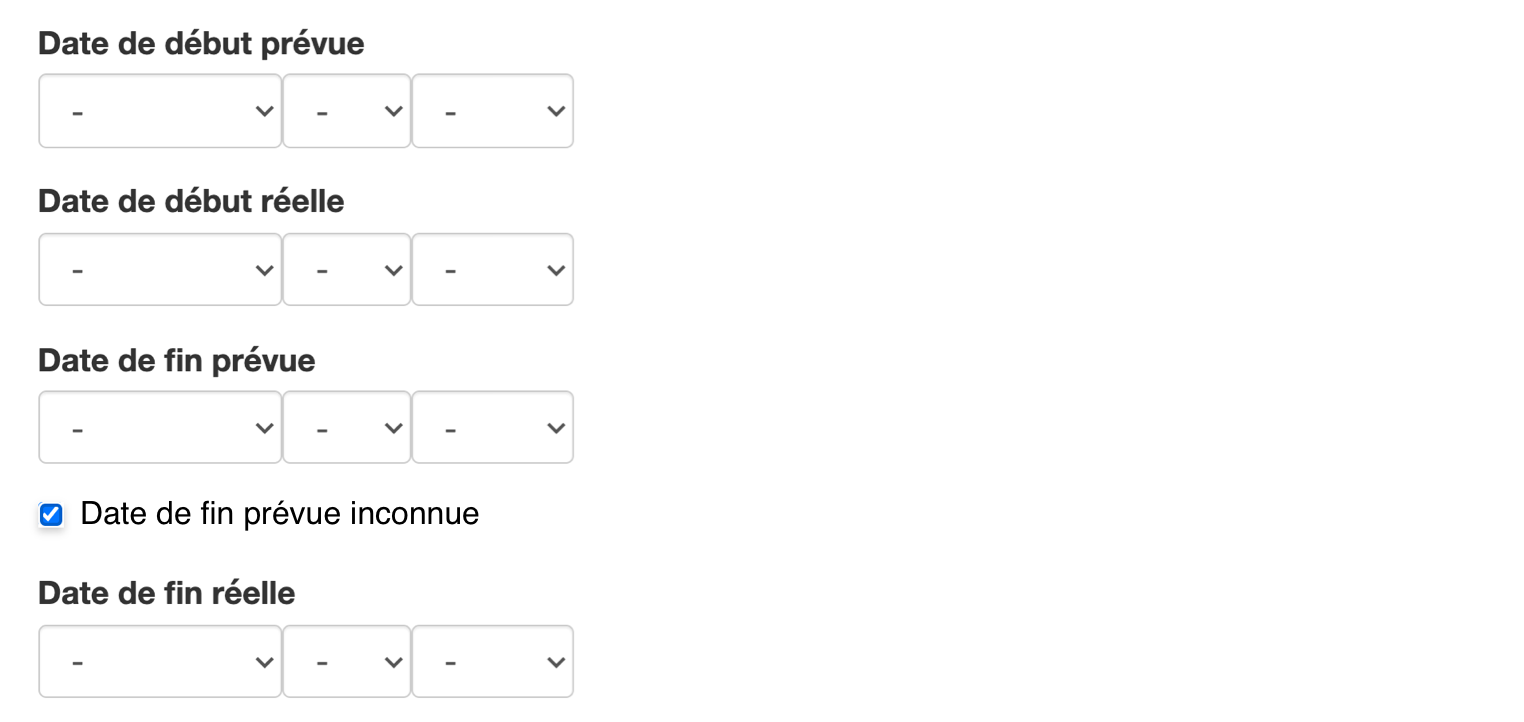Open the middle dropdown under Date de fin réelle
This screenshot has width=1524, height=722.
(x=346, y=662)
